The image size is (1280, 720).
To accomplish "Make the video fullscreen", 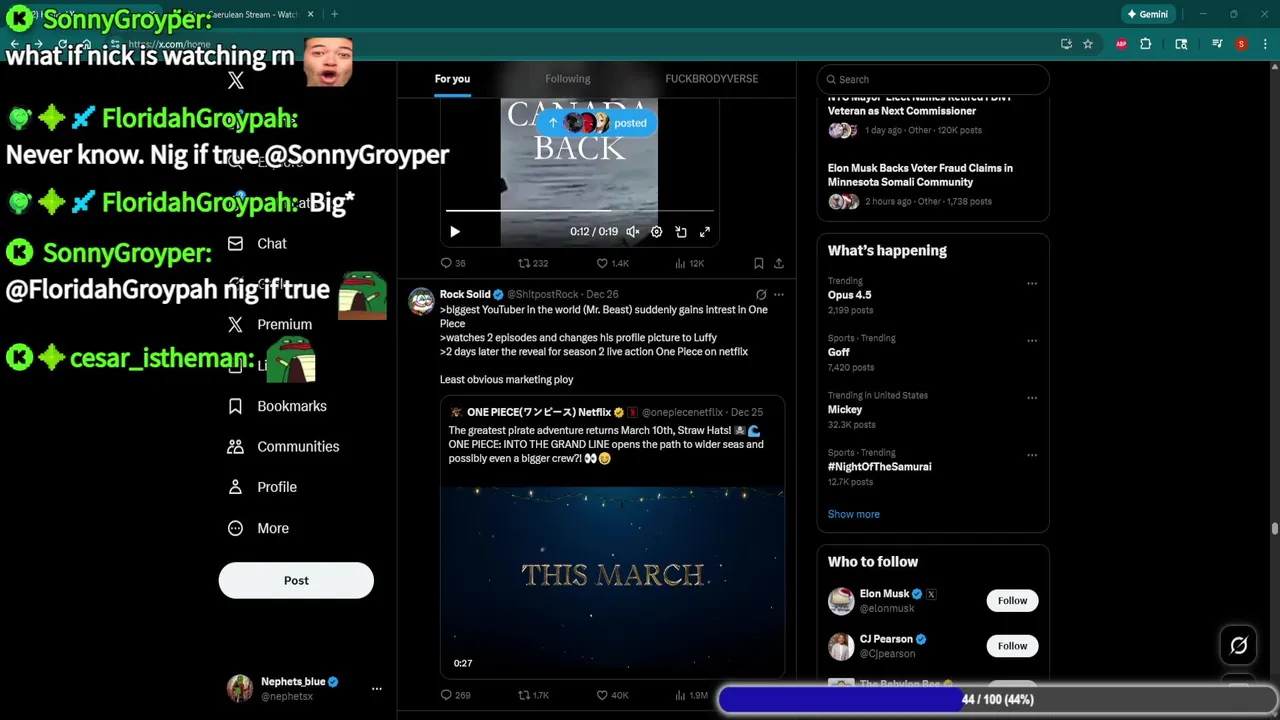I will coord(705,232).
